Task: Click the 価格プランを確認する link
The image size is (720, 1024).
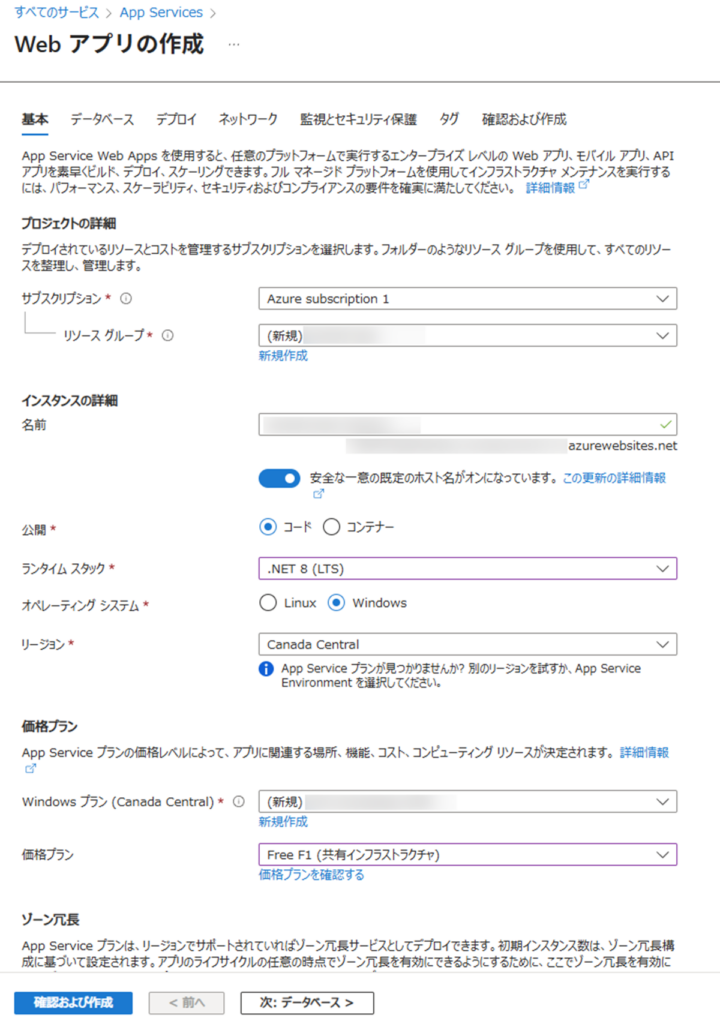Action: [x=311, y=875]
